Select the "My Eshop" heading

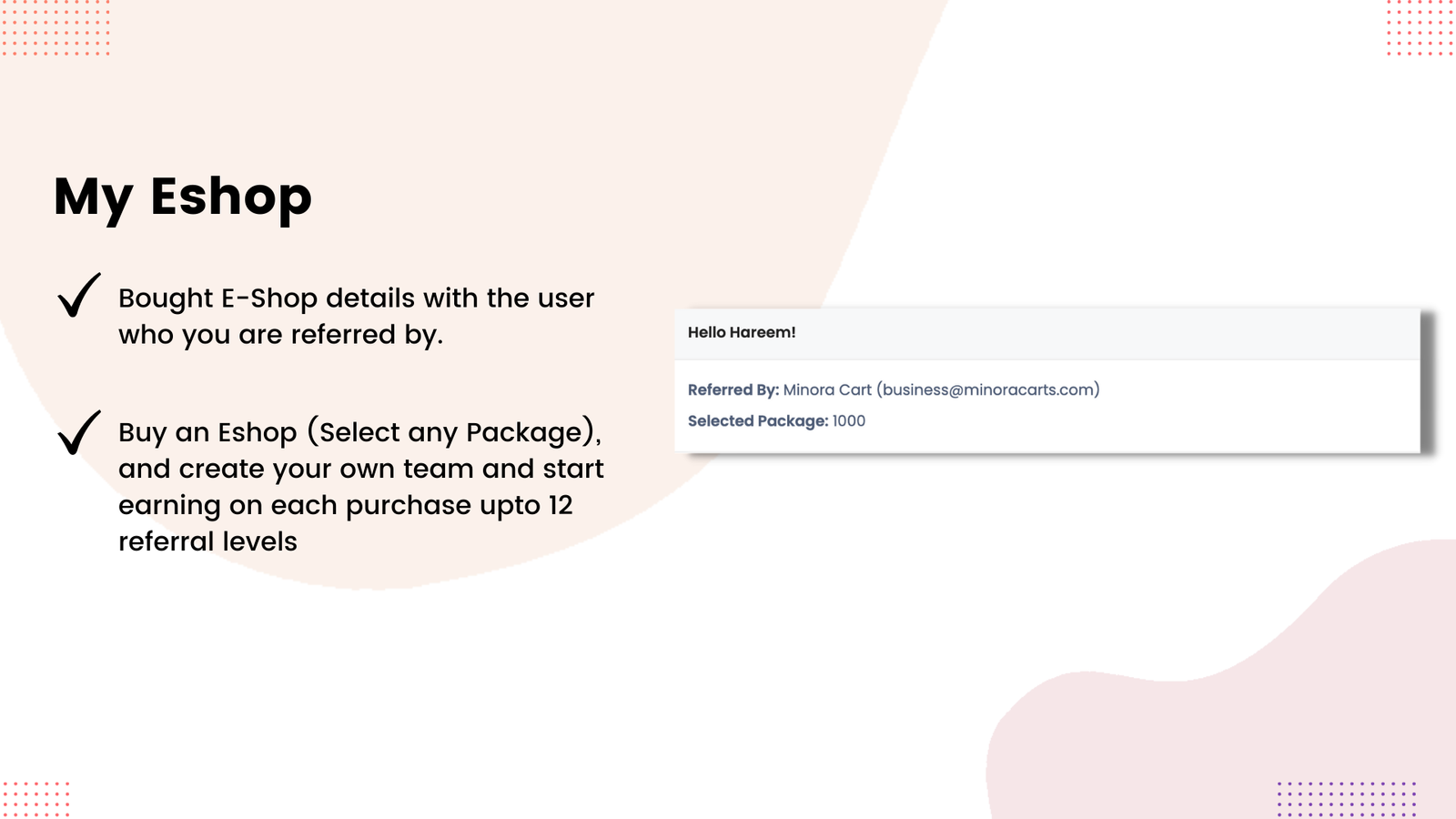(x=183, y=197)
